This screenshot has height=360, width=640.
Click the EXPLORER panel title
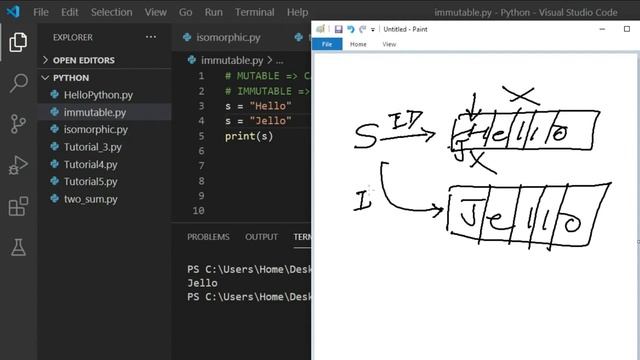coord(73,38)
